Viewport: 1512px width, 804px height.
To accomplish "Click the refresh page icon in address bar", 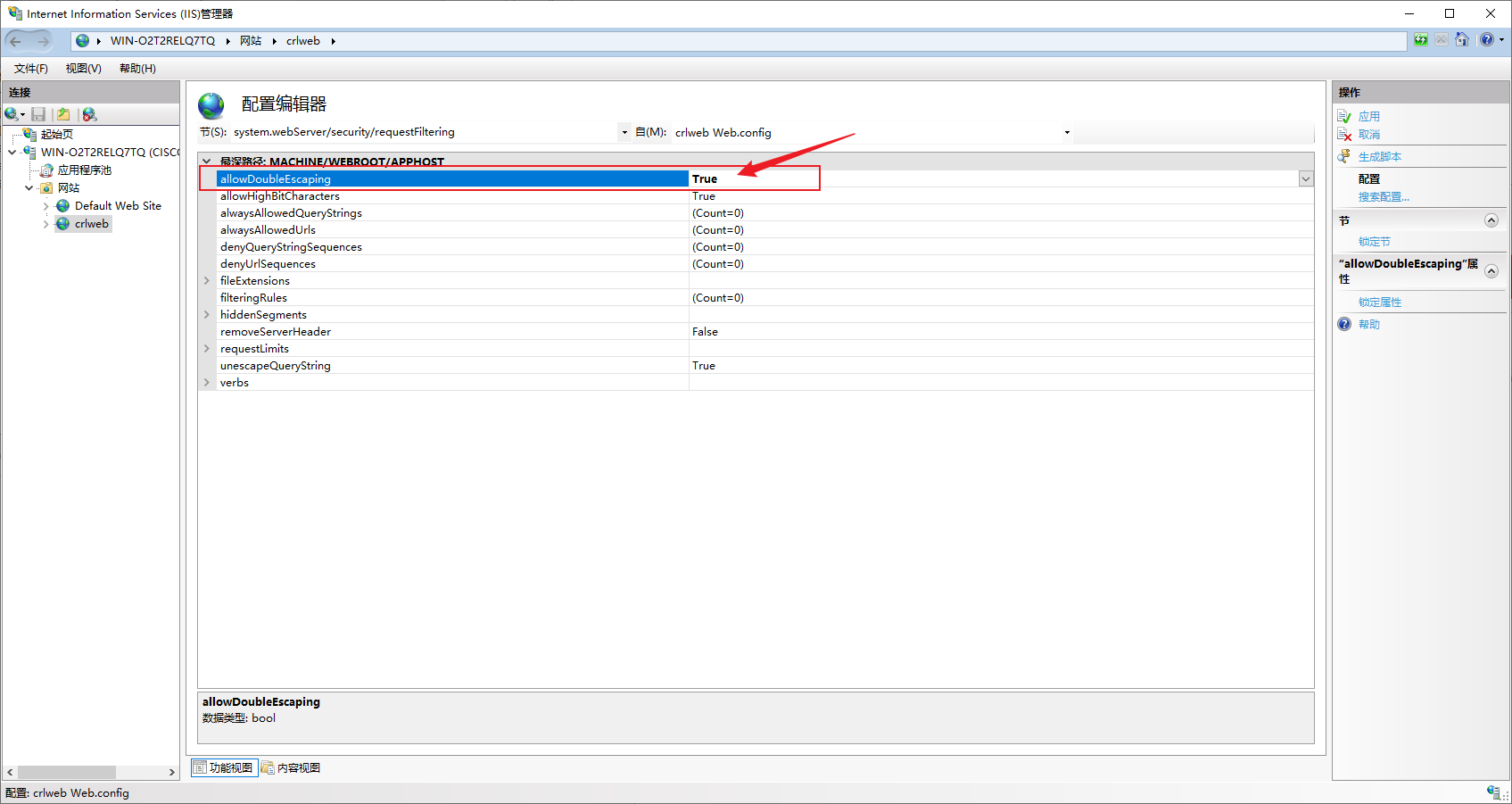I will click(1421, 40).
